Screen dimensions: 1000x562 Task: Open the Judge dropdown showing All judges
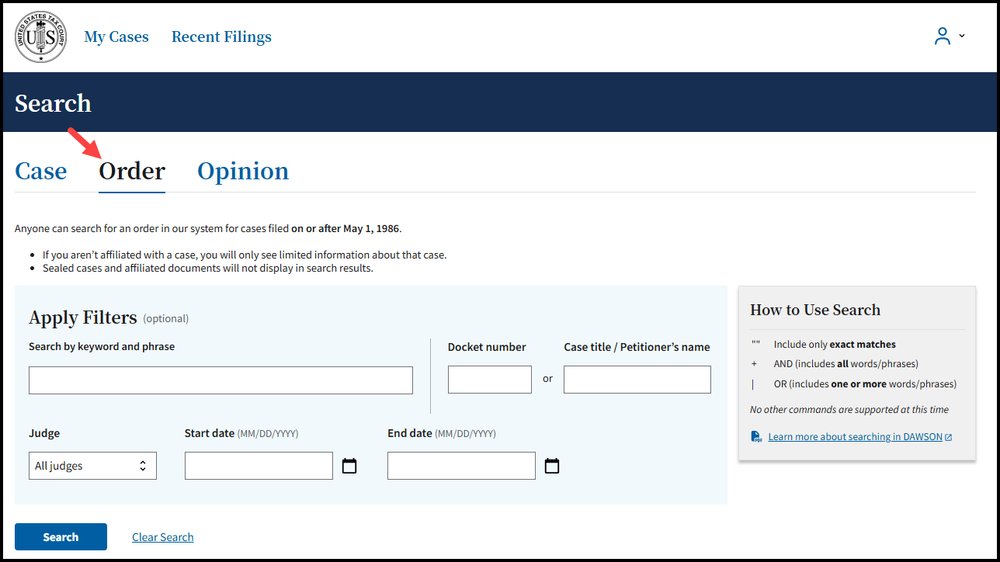click(92, 466)
